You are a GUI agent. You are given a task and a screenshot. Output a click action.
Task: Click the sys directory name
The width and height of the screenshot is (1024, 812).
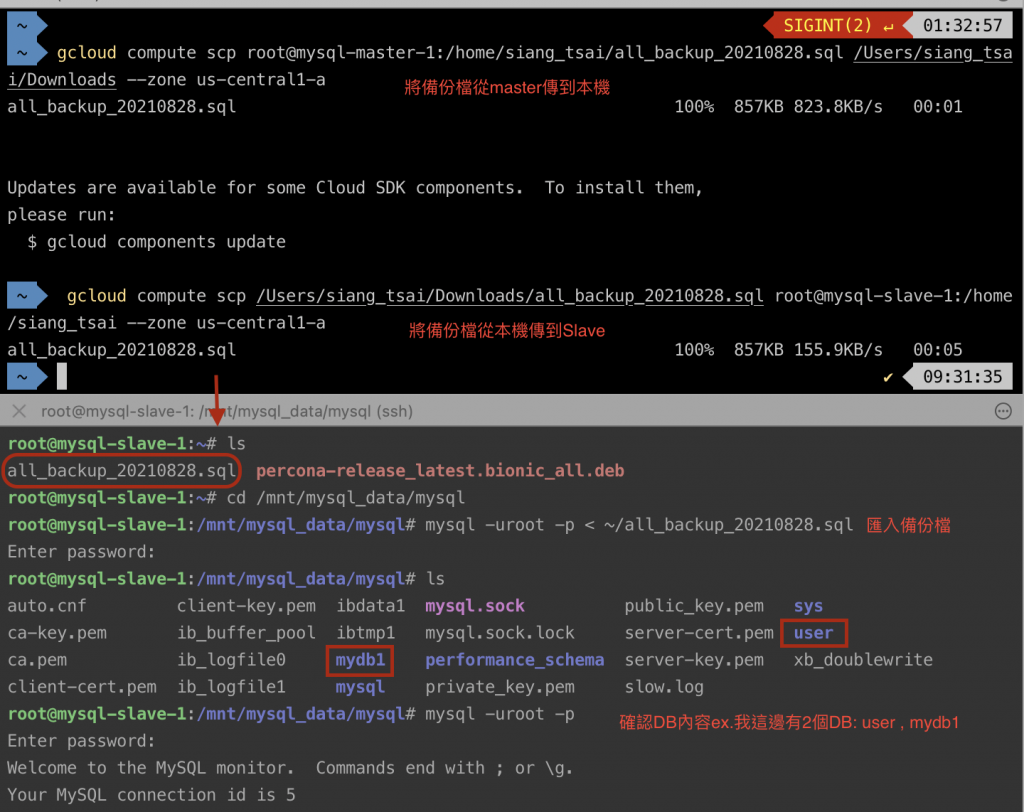pyautogui.click(x=808, y=606)
